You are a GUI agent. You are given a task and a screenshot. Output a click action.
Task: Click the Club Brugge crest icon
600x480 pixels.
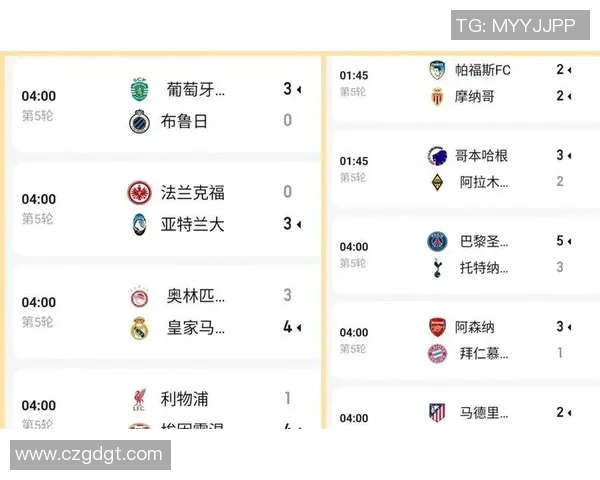(138, 122)
